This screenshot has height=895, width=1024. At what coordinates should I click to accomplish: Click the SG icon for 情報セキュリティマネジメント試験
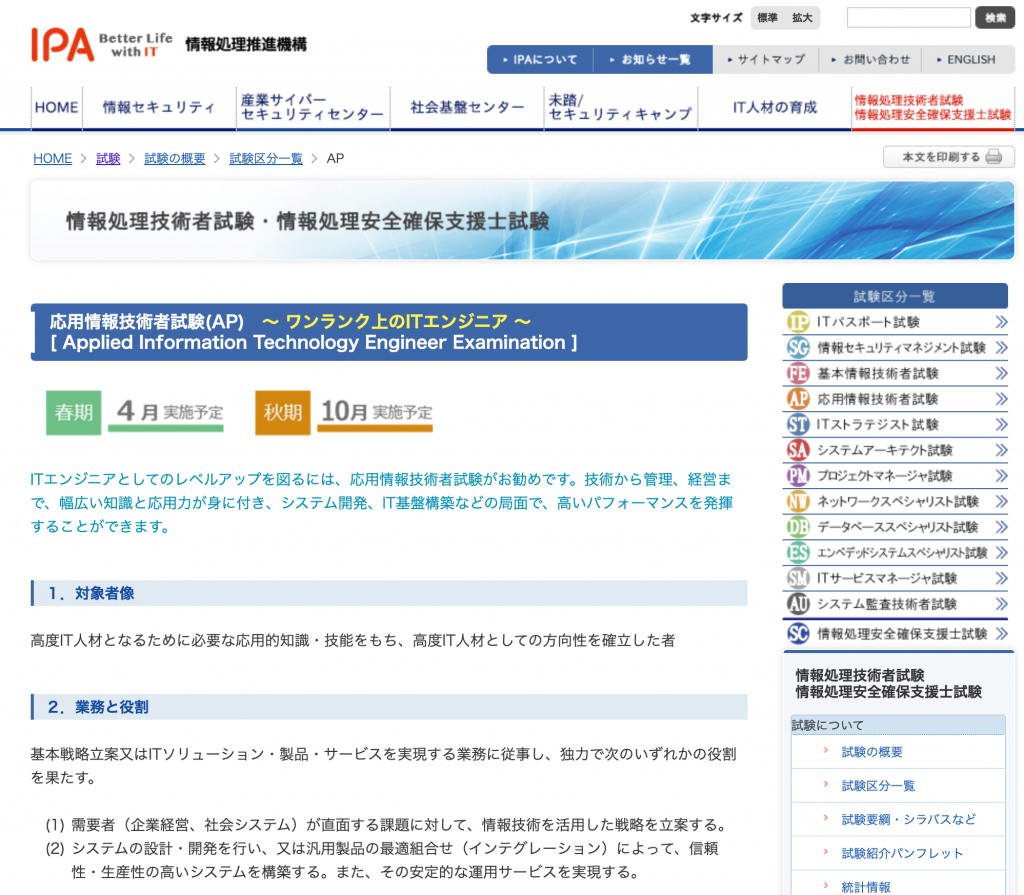(797, 348)
